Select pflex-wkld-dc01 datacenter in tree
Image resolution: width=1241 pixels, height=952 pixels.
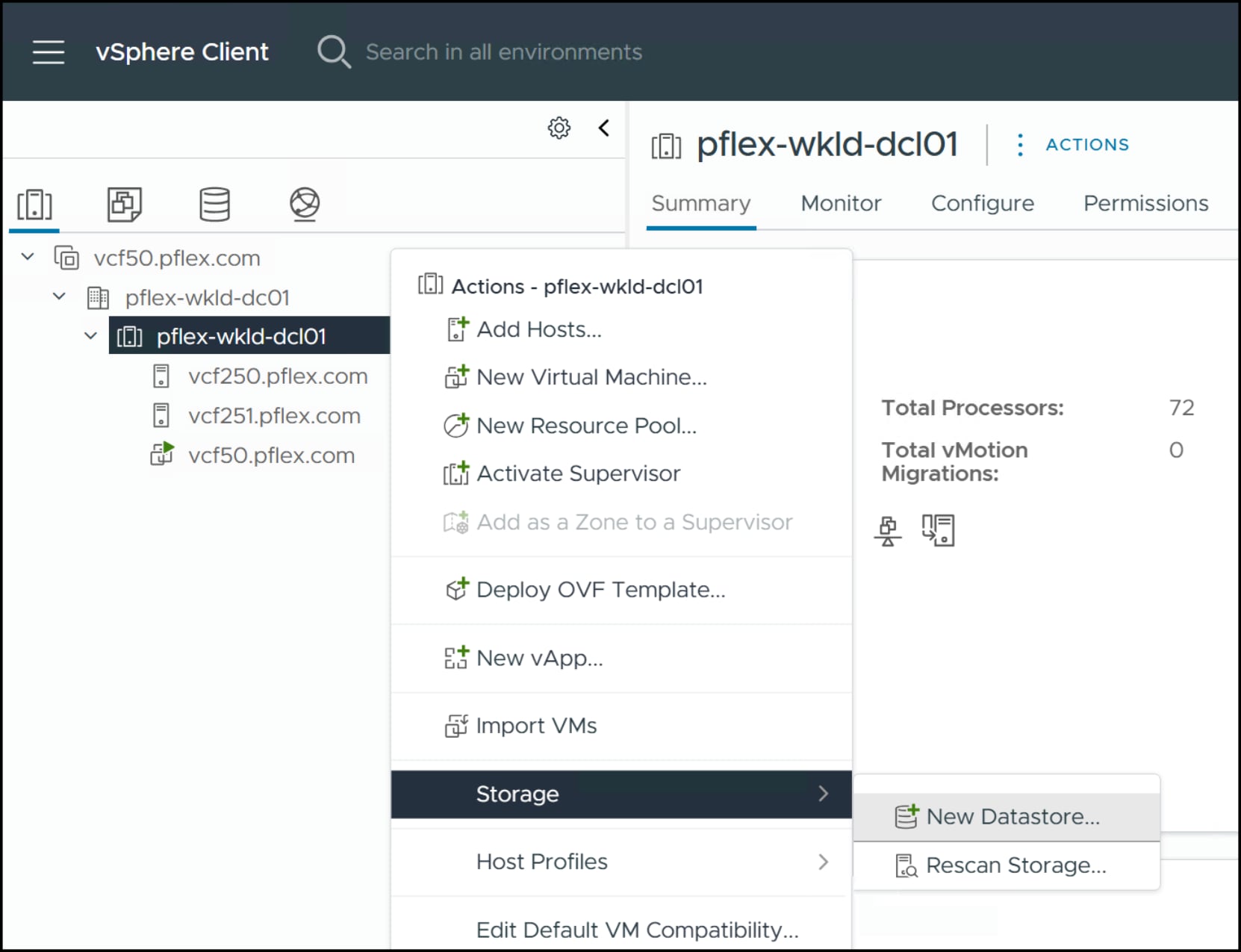coord(207,297)
